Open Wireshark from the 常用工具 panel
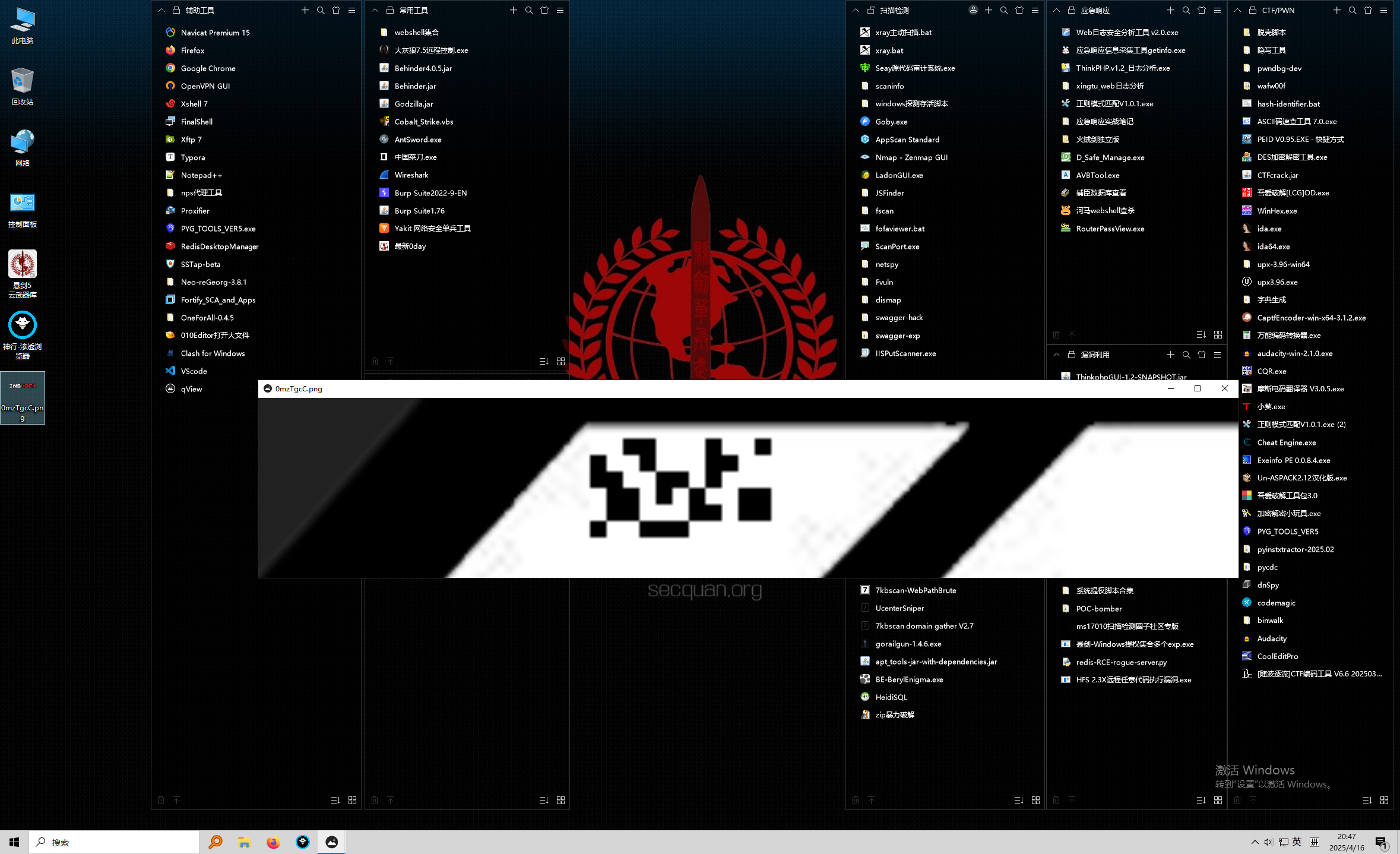The height and width of the screenshot is (854, 1400). coord(411,175)
